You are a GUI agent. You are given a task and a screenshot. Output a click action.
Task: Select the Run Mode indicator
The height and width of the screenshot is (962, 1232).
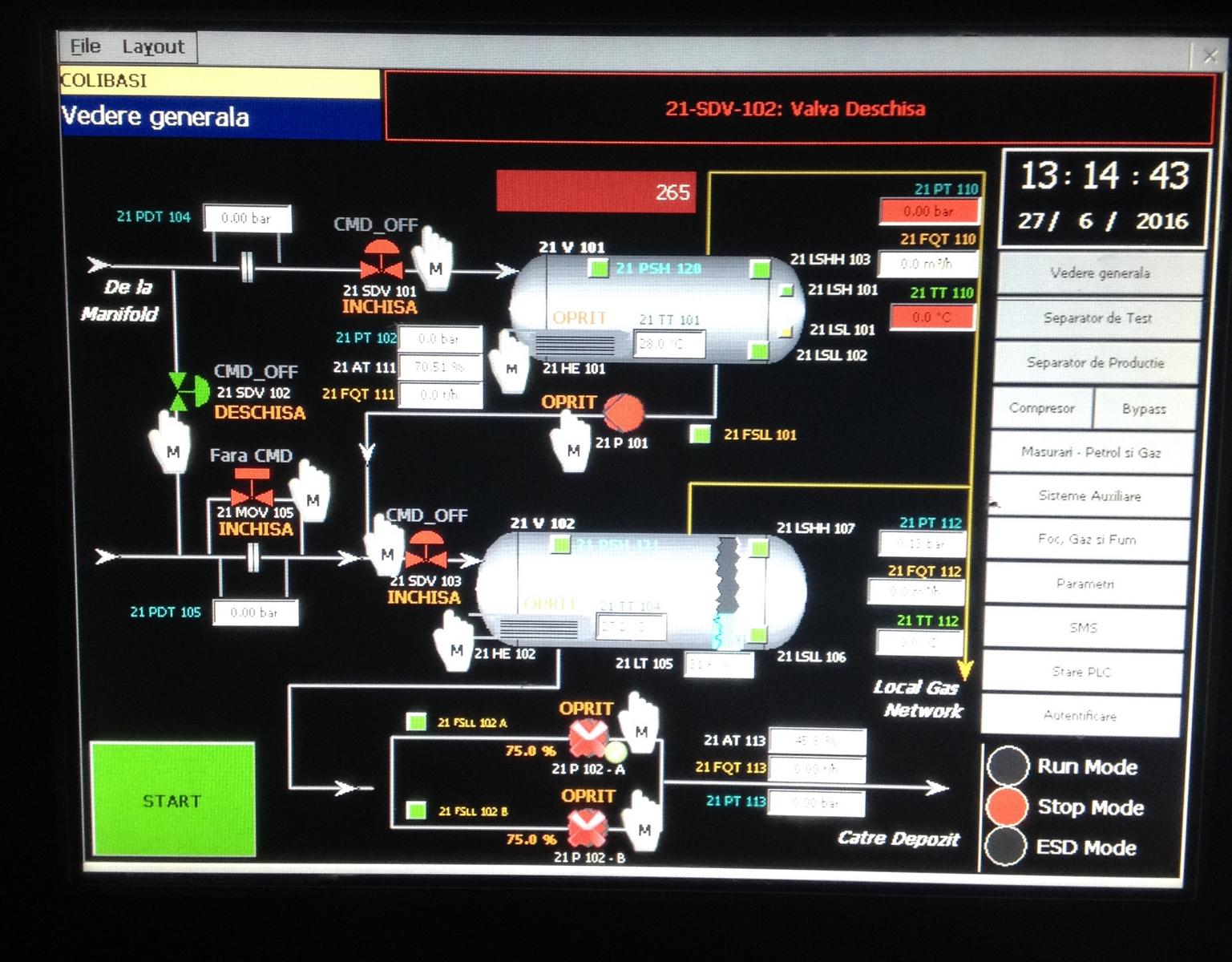(1008, 766)
